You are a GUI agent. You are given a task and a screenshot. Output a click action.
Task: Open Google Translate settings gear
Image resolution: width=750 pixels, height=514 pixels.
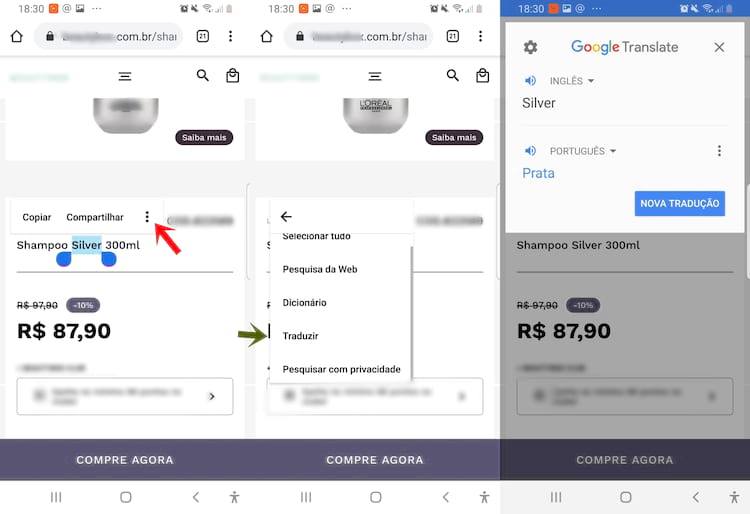530,47
